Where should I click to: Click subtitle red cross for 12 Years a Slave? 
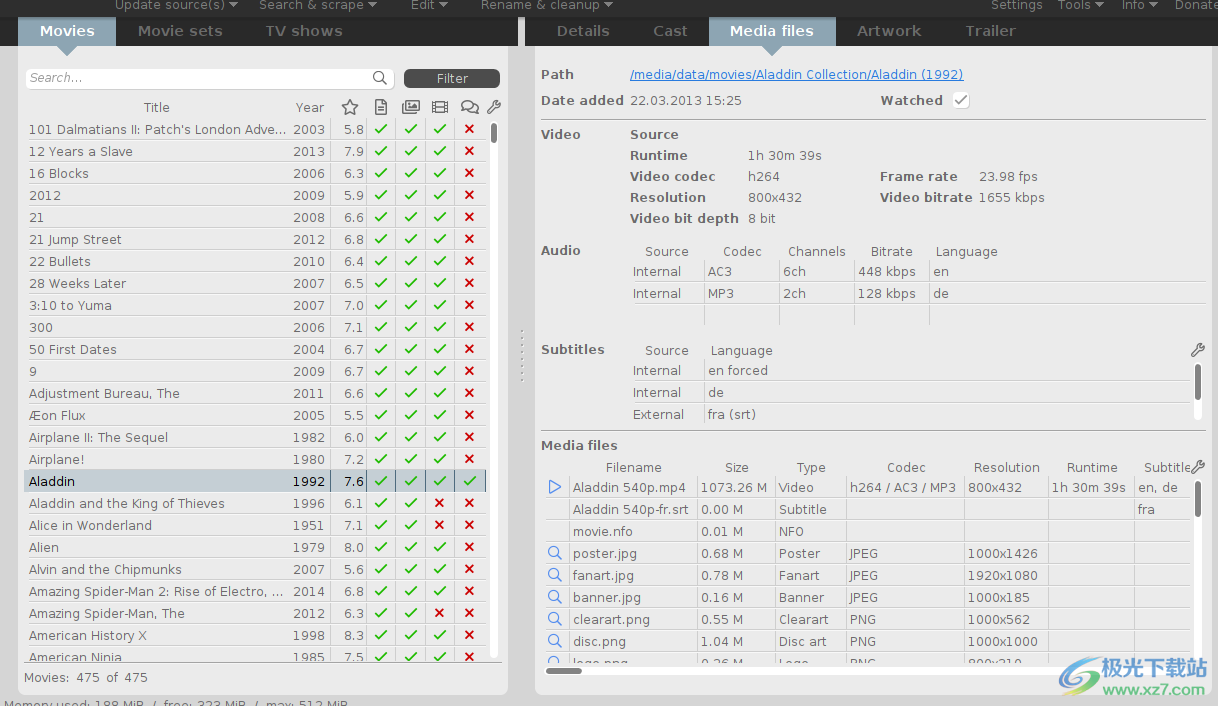click(470, 151)
